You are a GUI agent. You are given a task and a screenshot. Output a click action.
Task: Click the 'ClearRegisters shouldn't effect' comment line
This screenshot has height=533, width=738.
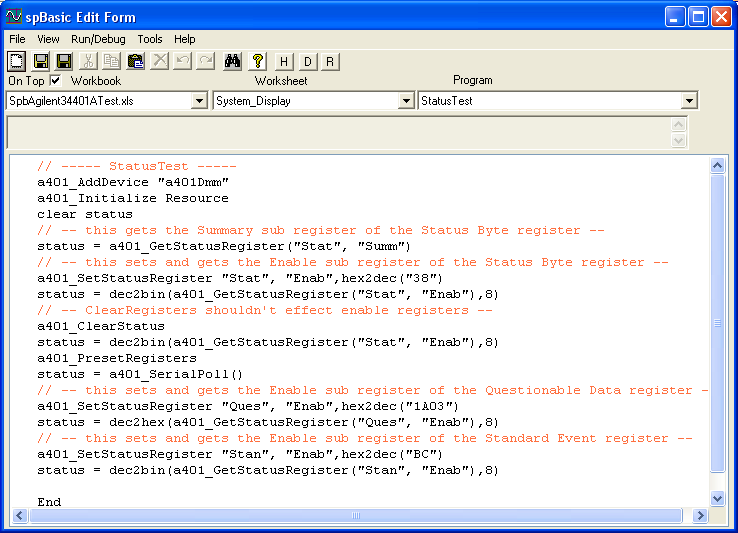coord(265,310)
